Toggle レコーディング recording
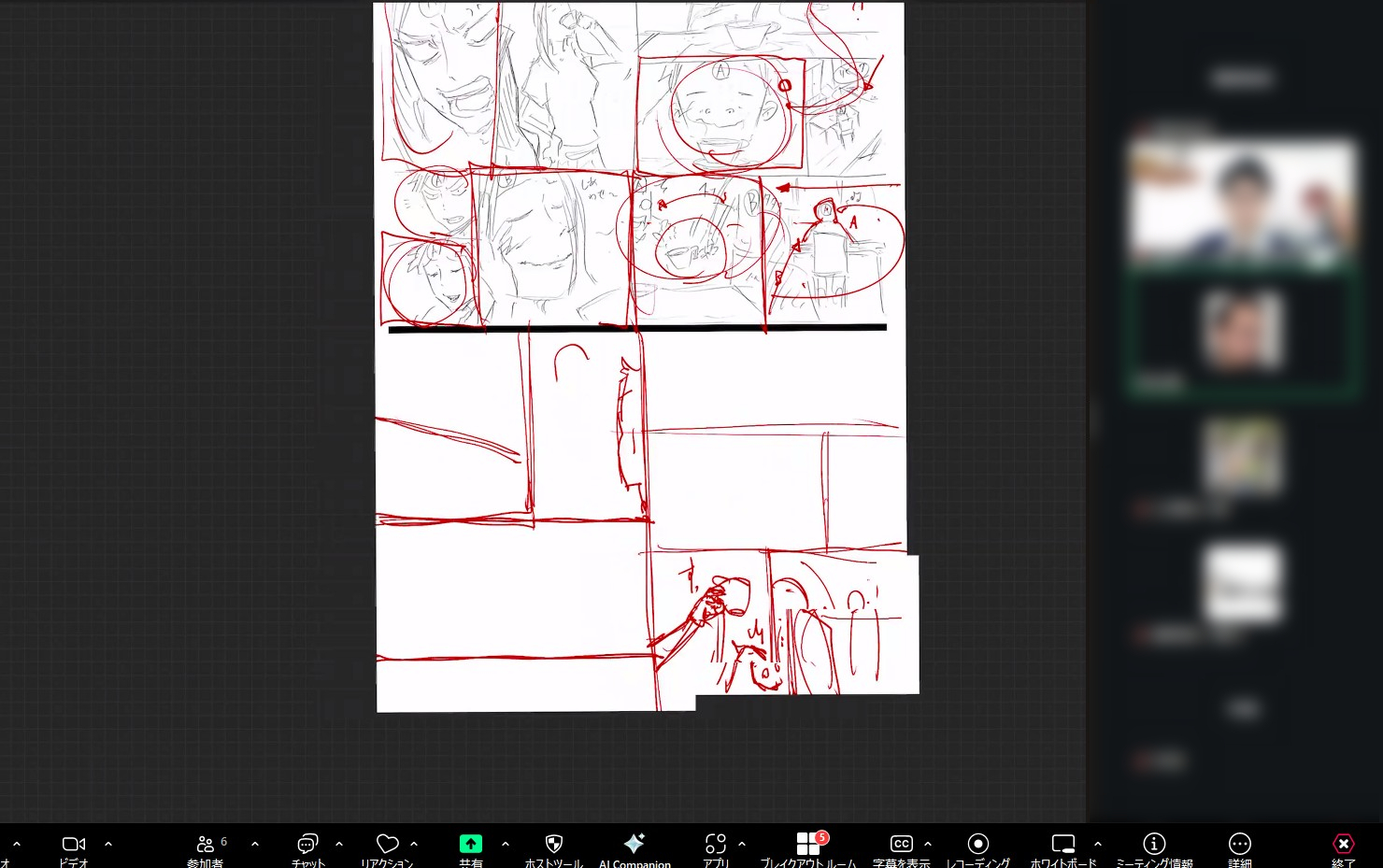The image size is (1383, 868). [x=978, y=845]
